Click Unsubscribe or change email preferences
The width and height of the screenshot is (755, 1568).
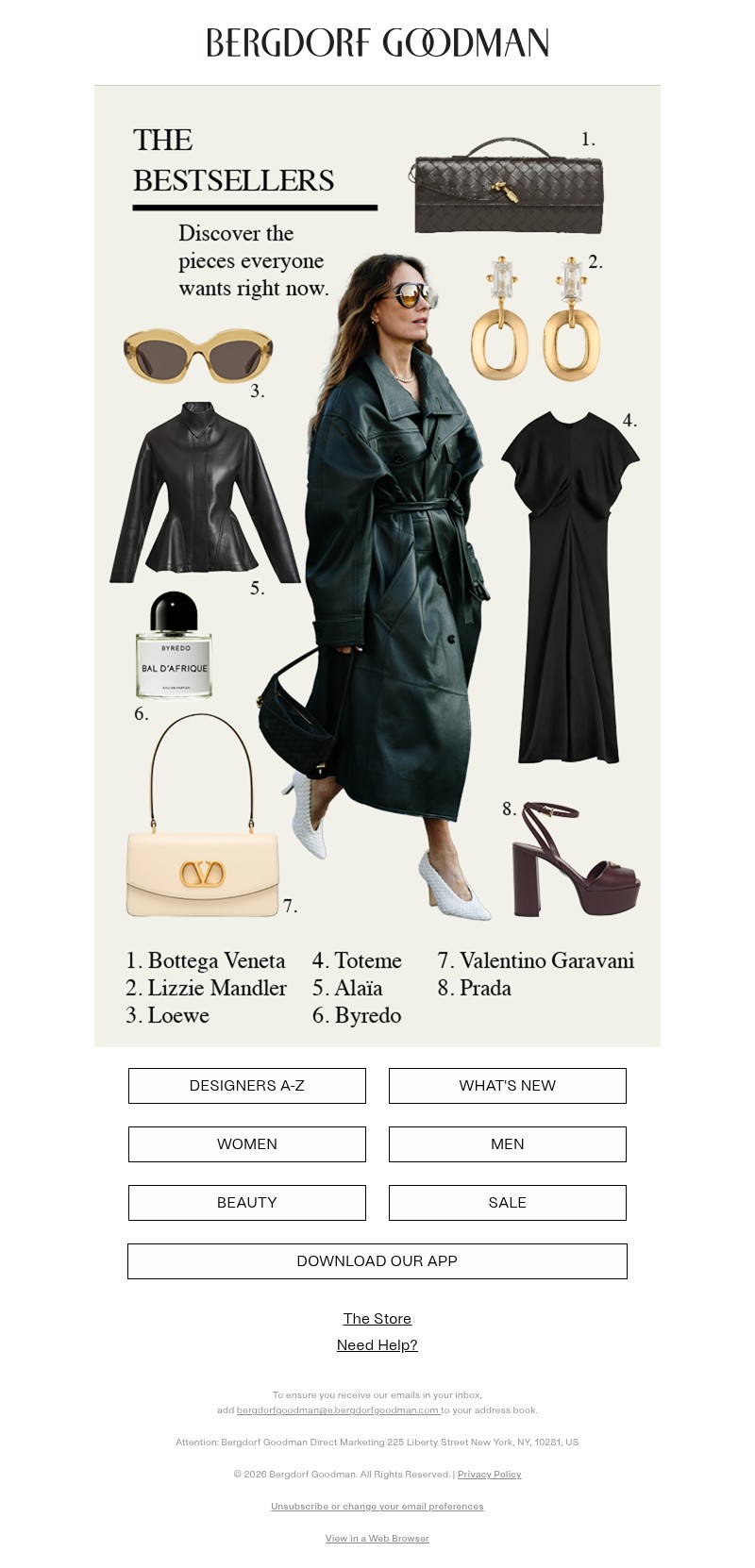point(377,1507)
